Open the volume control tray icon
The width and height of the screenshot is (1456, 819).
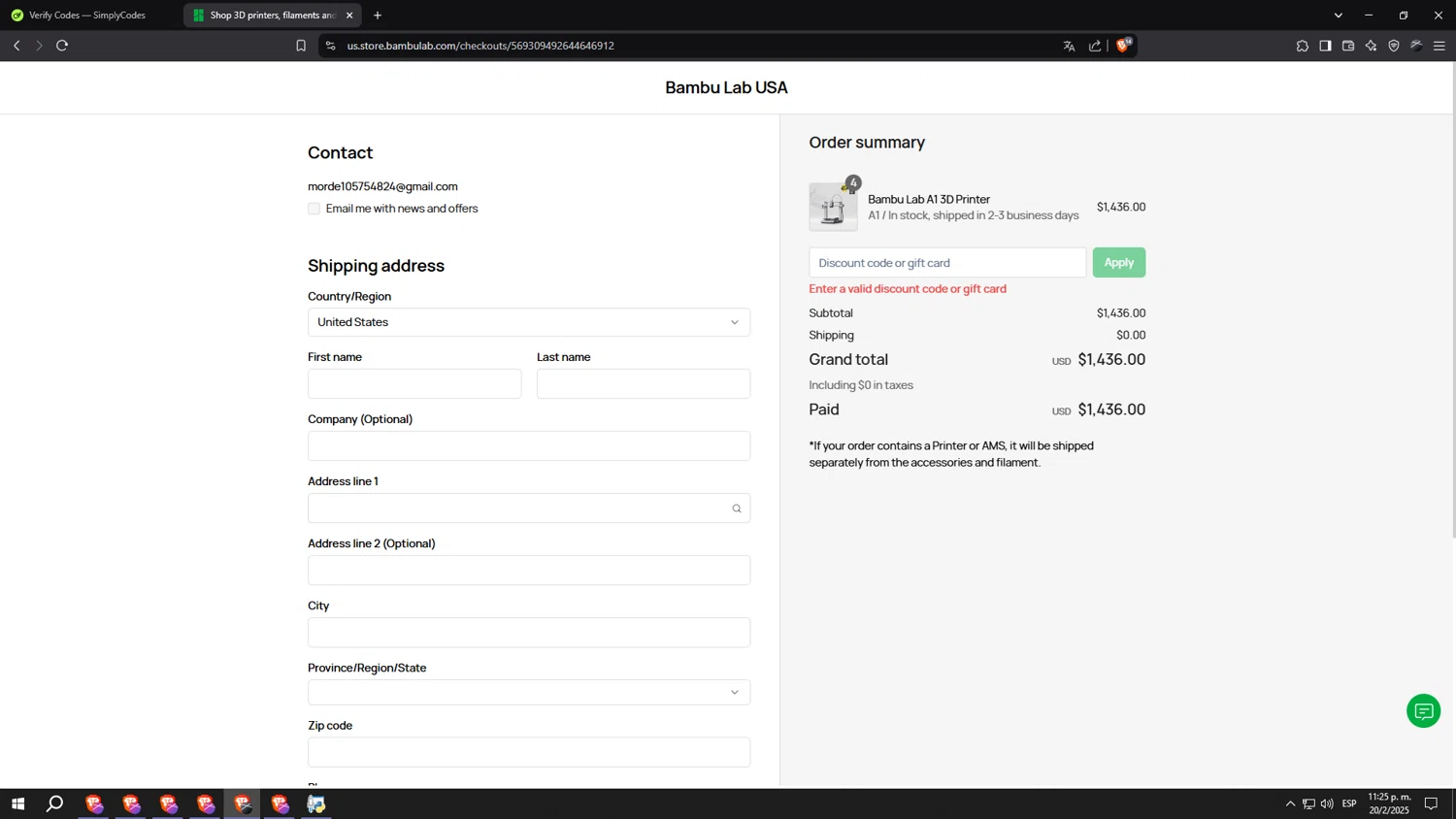[1327, 803]
